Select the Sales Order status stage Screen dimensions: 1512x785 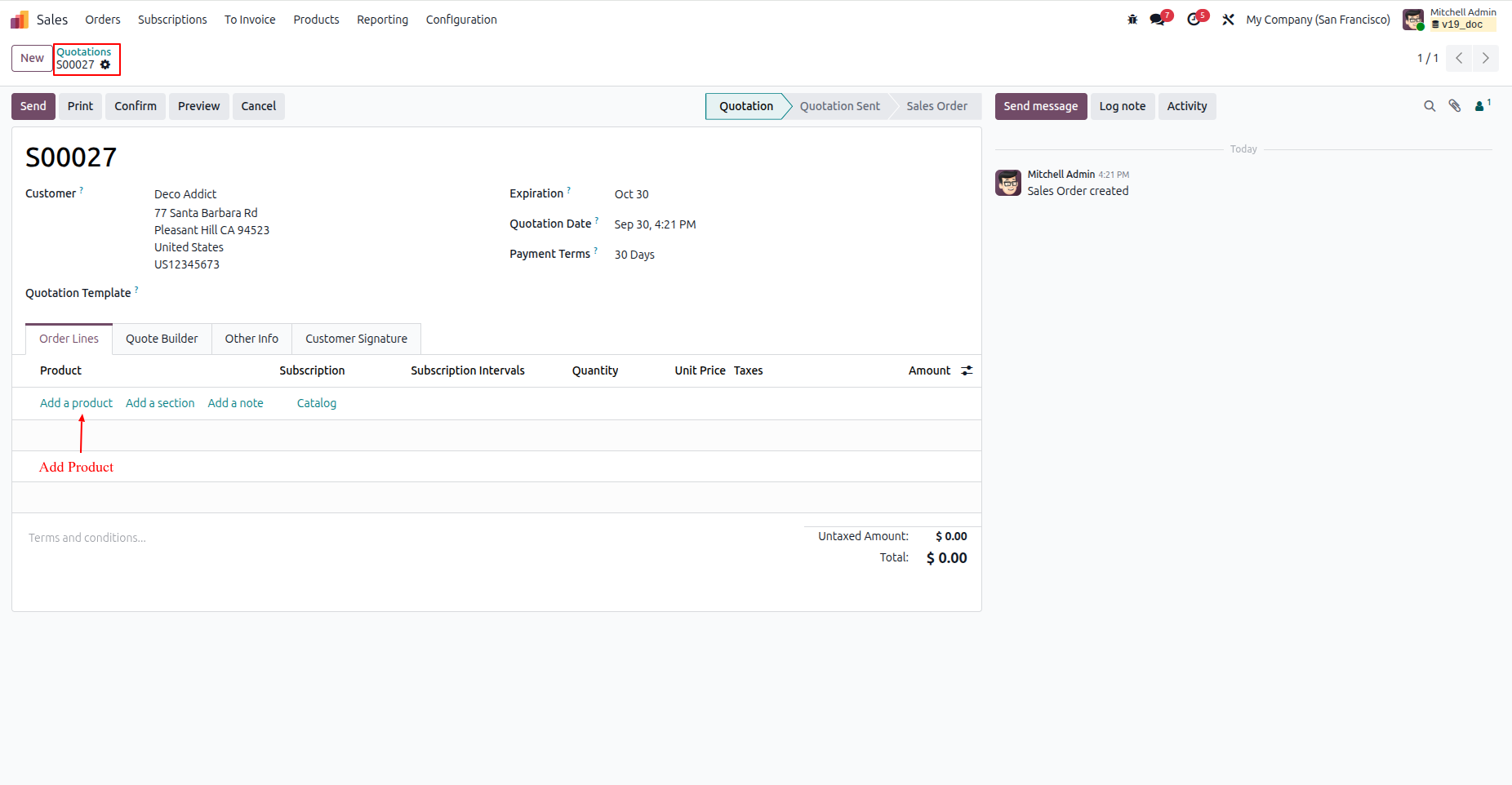[936, 106]
